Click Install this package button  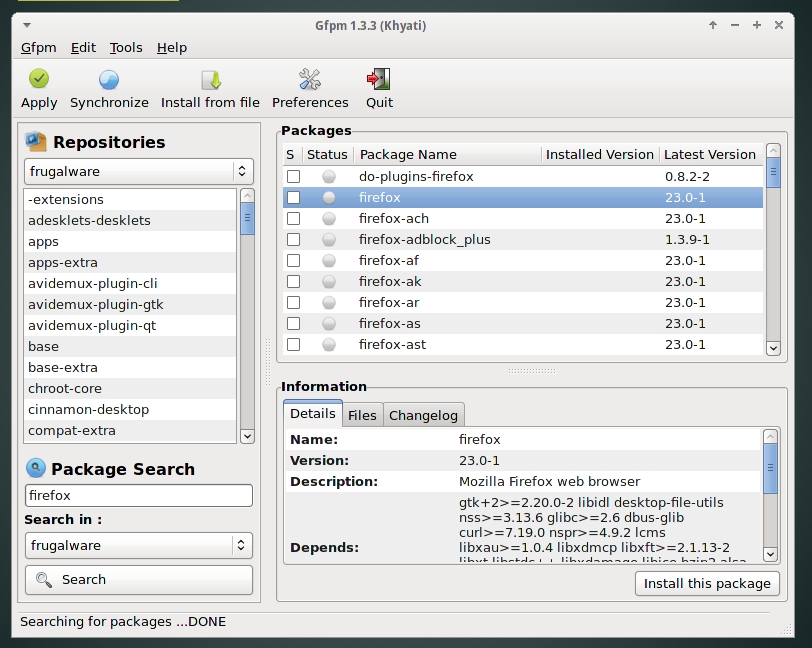click(707, 584)
